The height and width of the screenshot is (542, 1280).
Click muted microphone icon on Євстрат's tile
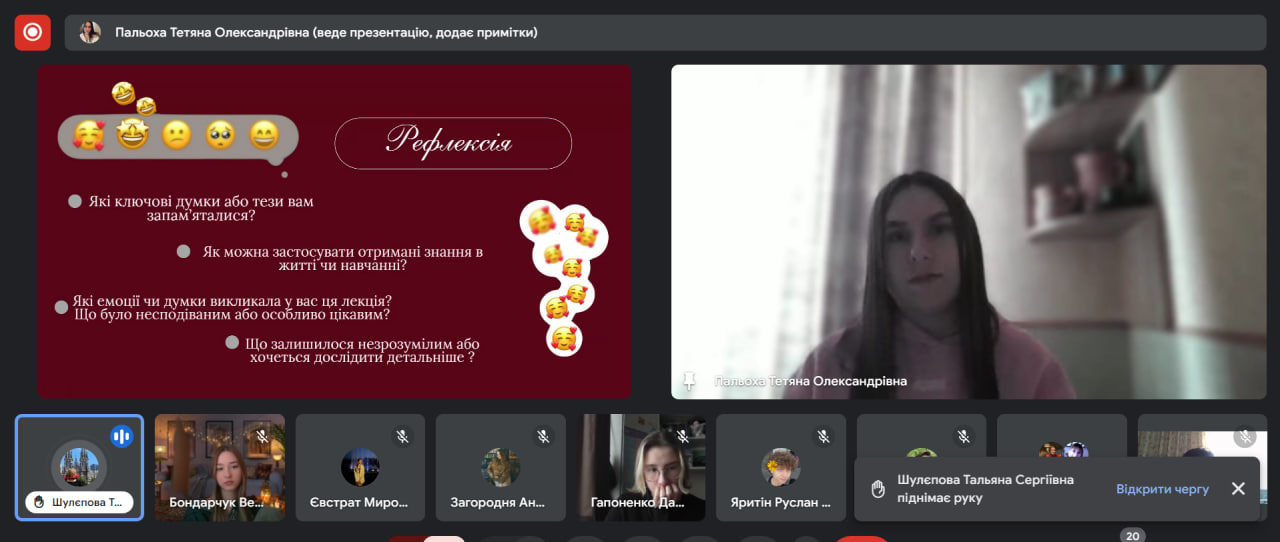tap(402, 437)
